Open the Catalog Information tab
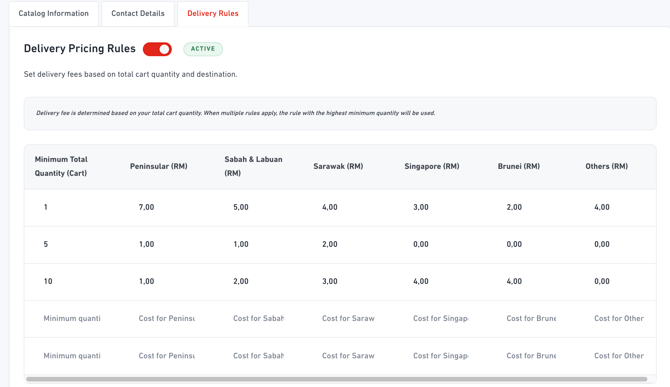The width and height of the screenshot is (670, 387). (x=53, y=14)
